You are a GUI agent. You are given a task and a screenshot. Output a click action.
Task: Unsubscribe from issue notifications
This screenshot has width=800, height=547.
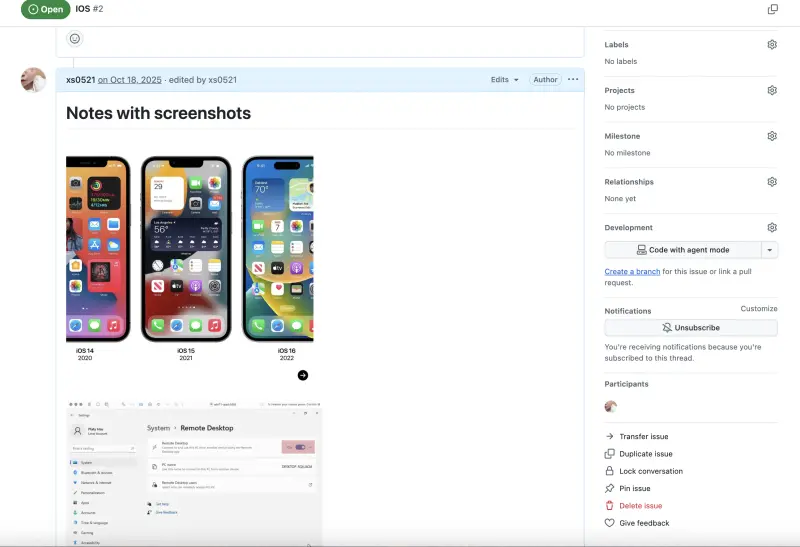coord(690,328)
